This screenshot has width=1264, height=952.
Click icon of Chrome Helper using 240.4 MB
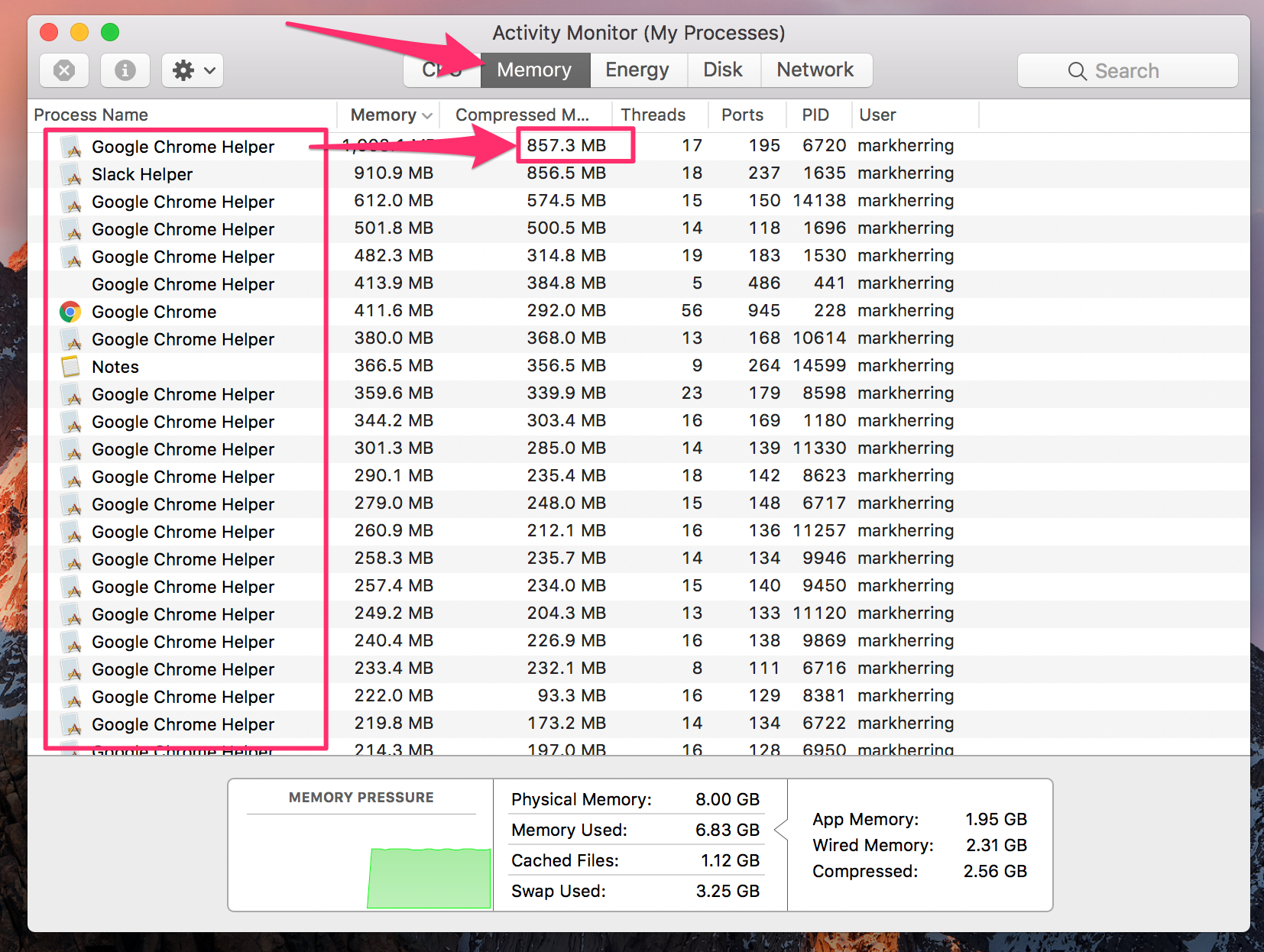pyautogui.click(x=72, y=642)
